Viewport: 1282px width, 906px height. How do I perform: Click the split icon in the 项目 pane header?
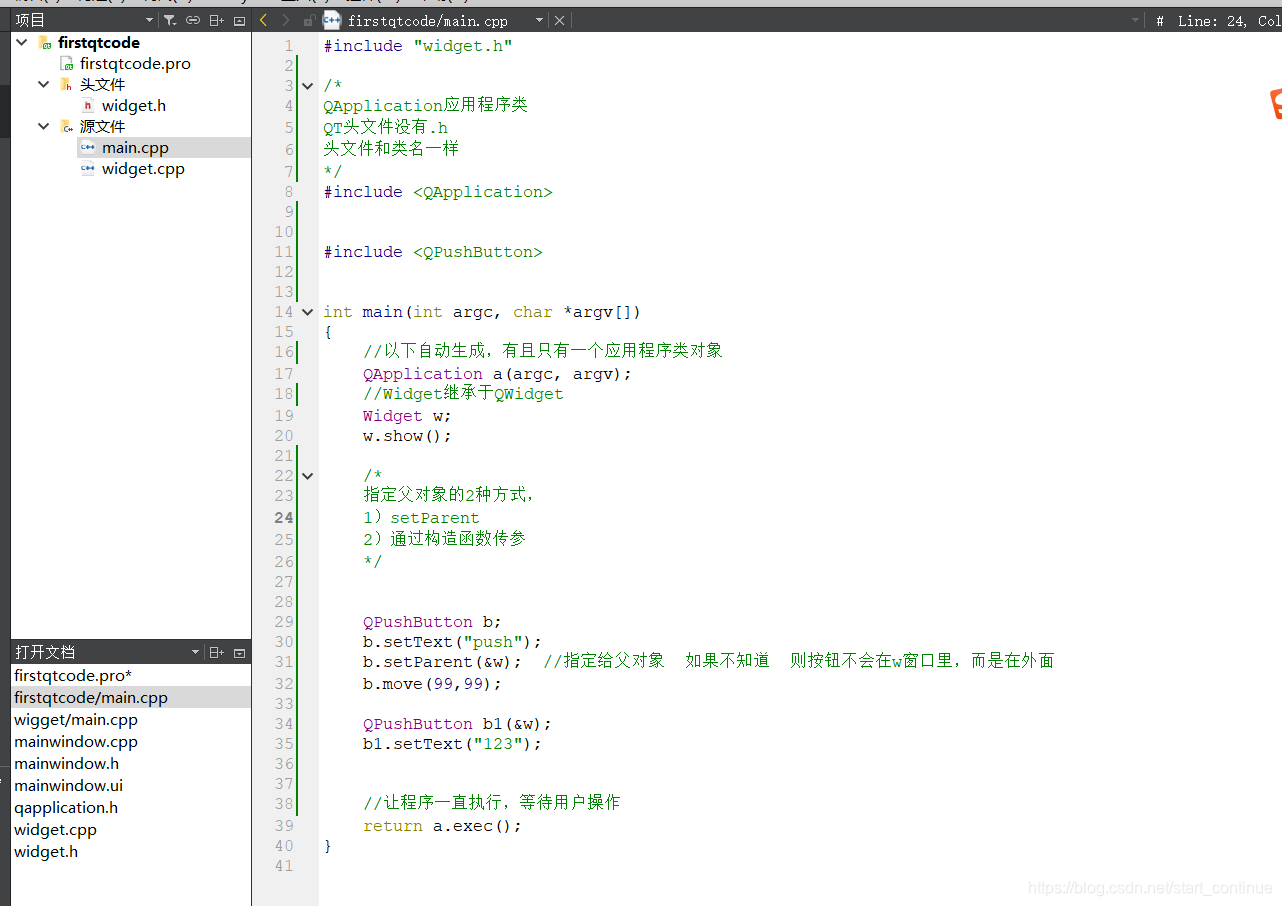pos(216,20)
